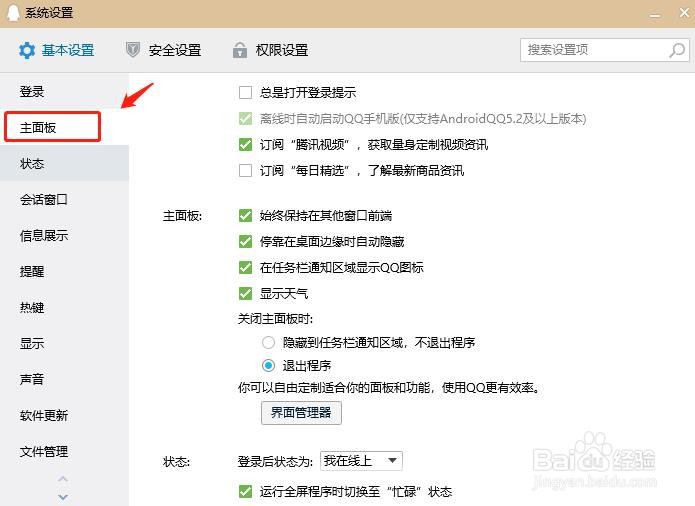This screenshot has width=695, height=506.
Task: Select 隐藏到任务栏通知区域 radio option
Action: pyautogui.click(x=268, y=343)
